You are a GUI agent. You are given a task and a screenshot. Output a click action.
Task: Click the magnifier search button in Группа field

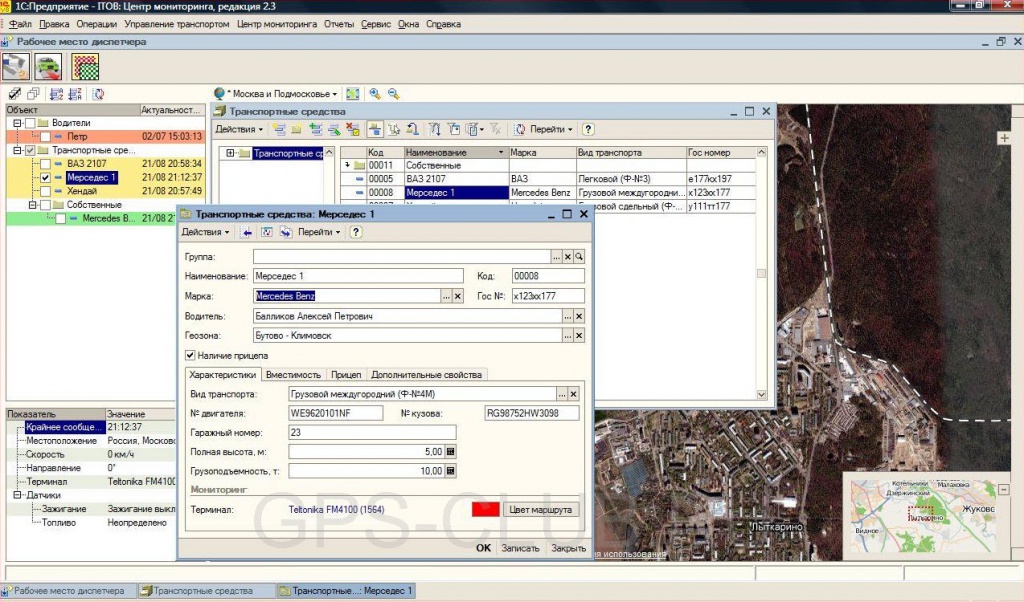point(579,257)
